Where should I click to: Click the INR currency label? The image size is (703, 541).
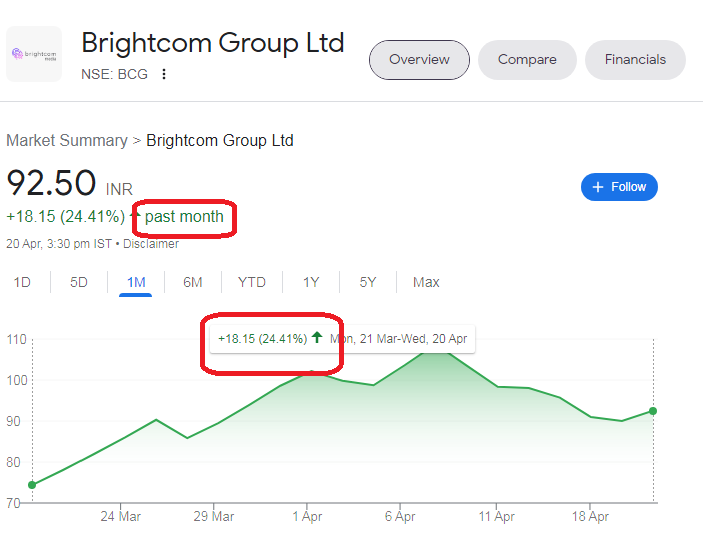click(119, 190)
